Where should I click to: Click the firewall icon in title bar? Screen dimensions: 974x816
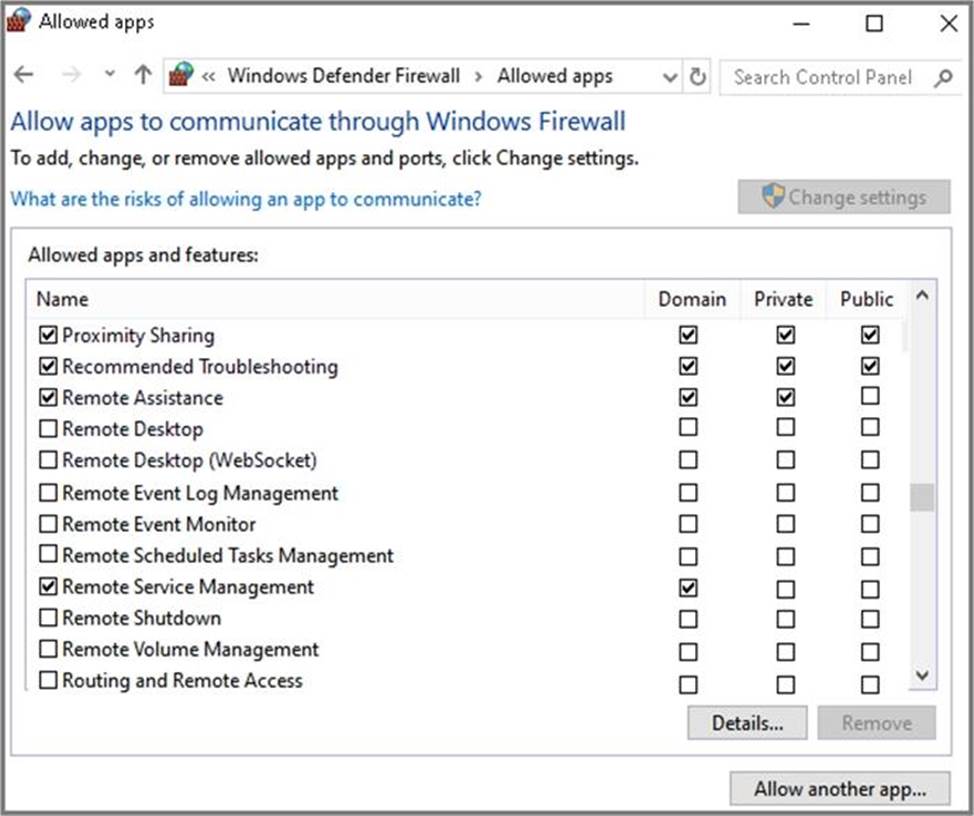(x=19, y=21)
